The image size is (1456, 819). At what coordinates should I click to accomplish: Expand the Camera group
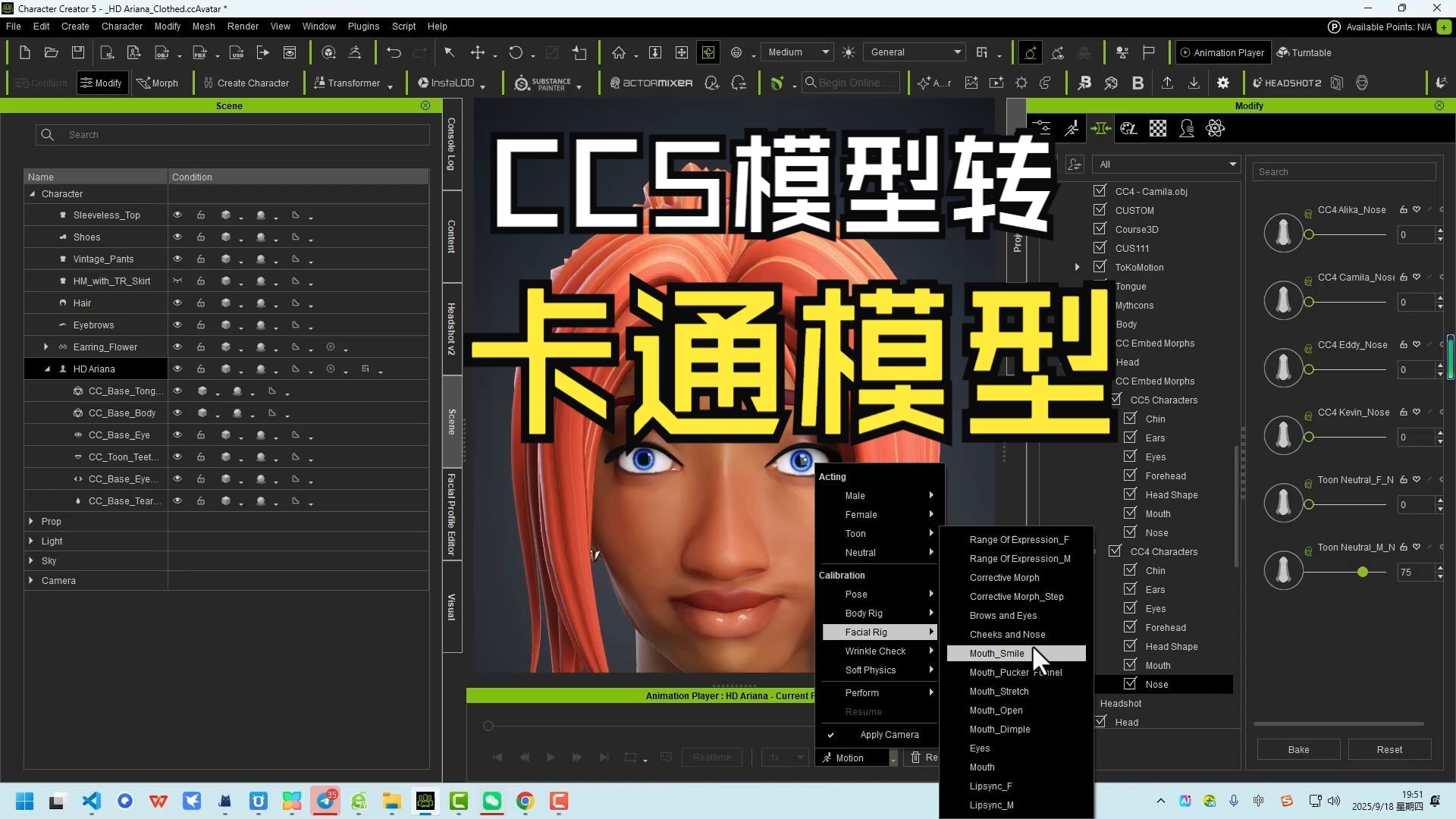(x=31, y=581)
